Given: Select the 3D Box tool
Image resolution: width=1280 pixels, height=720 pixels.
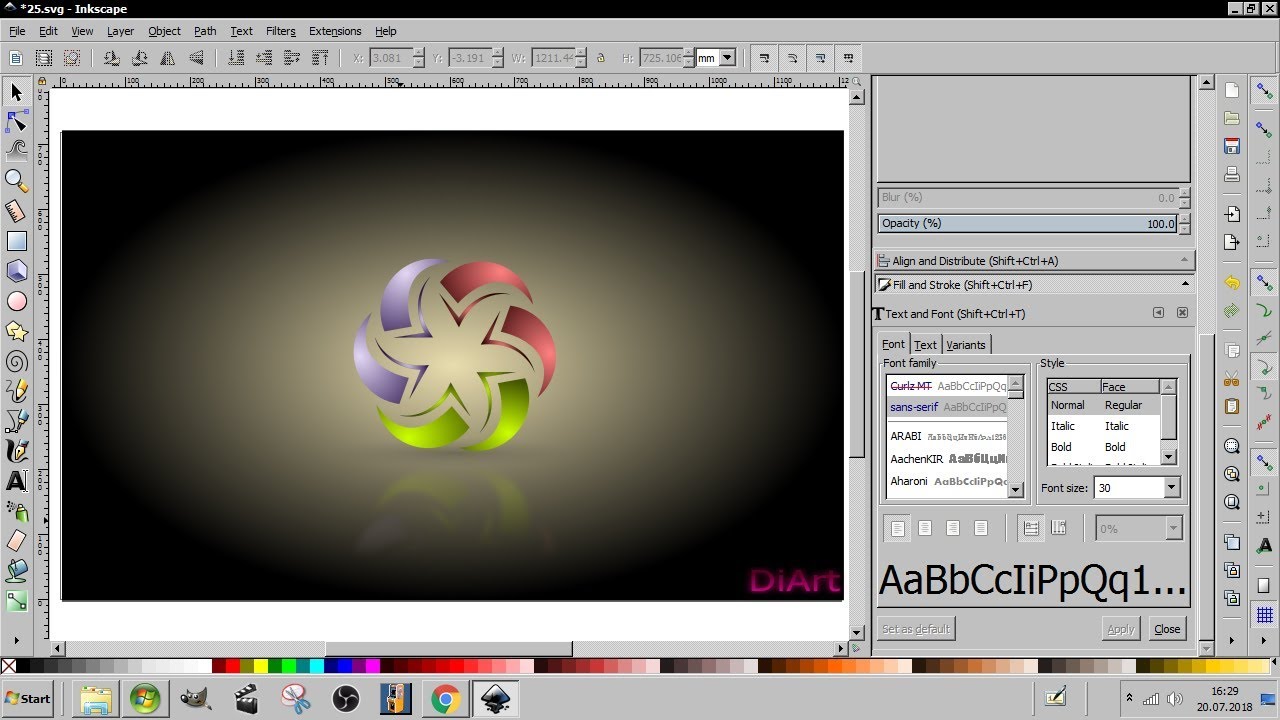Looking at the screenshot, I should pyautogui.click(x=16, y=271).
